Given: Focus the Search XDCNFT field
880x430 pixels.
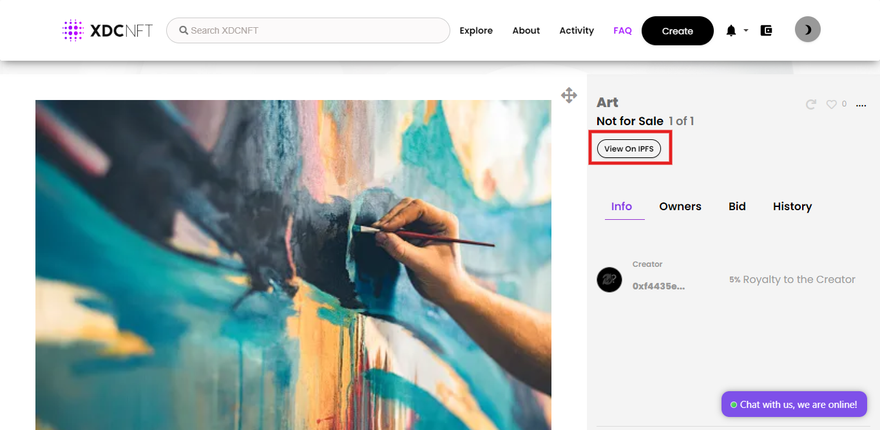Looking at the screenshot, I should (308, 30).
